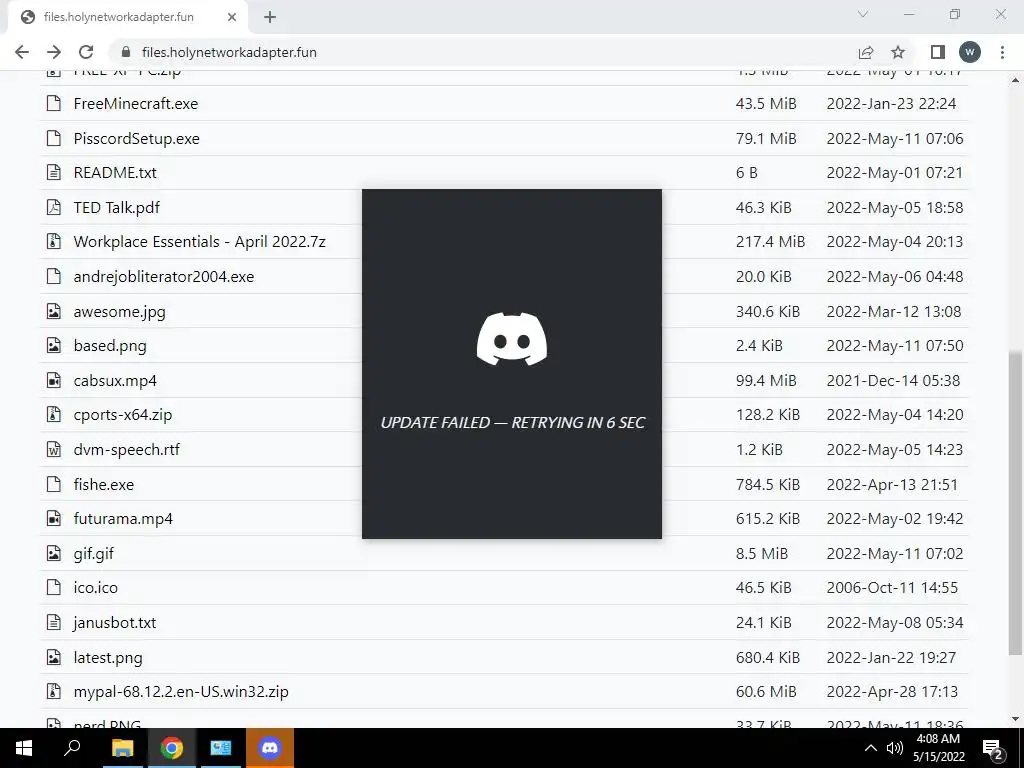Open gif.gif file name
1024x768 pixels.
(93, 553)
